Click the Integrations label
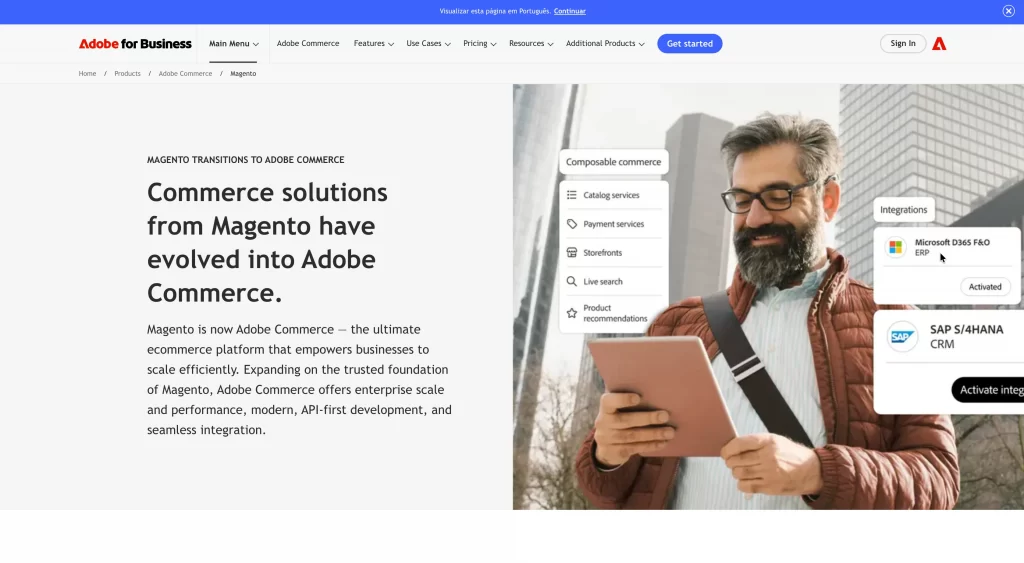1024x563 pixels. pos(903,210)
